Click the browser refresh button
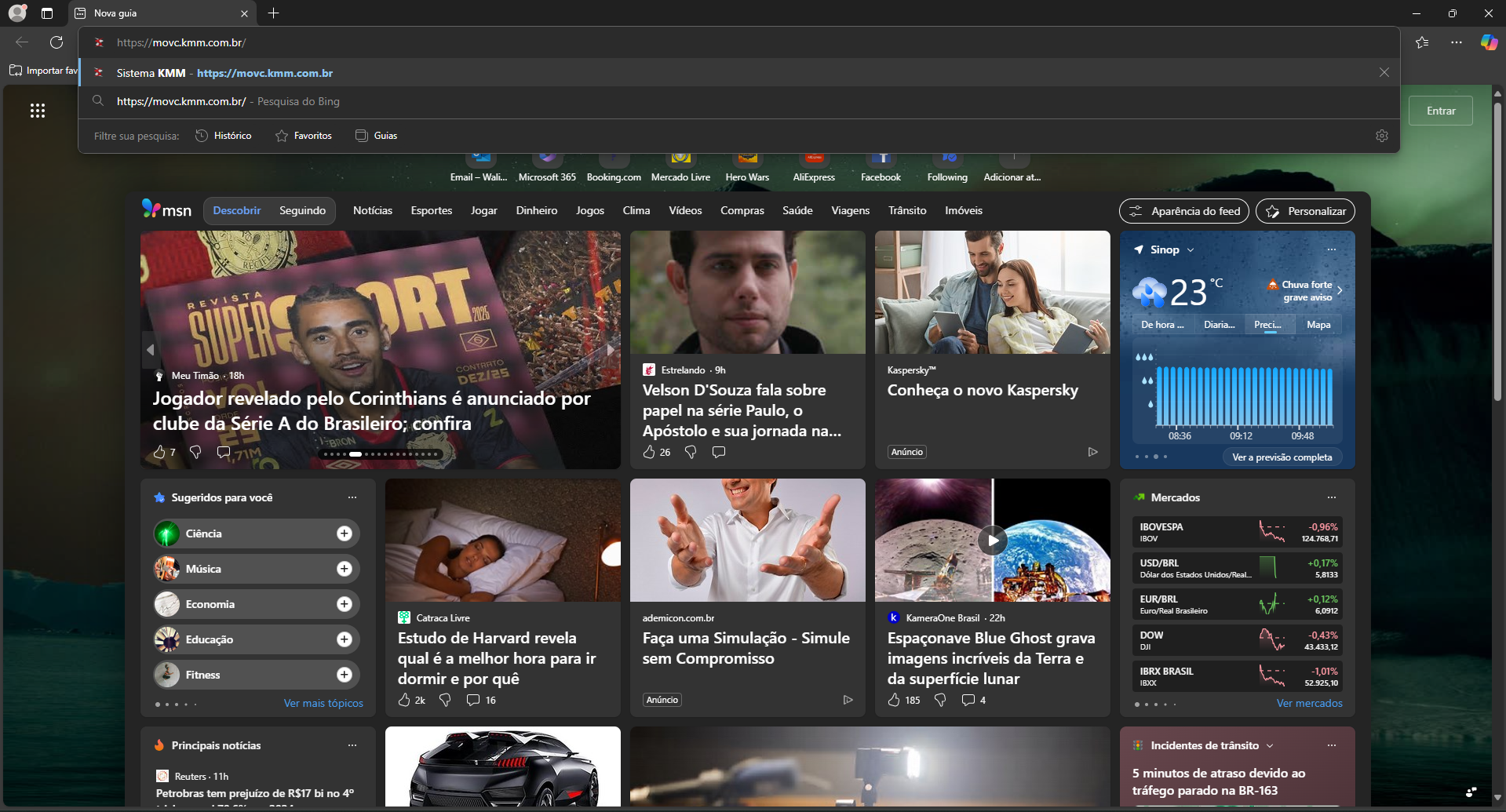This screenshot has height=812, width=1506. click(57, 42)
